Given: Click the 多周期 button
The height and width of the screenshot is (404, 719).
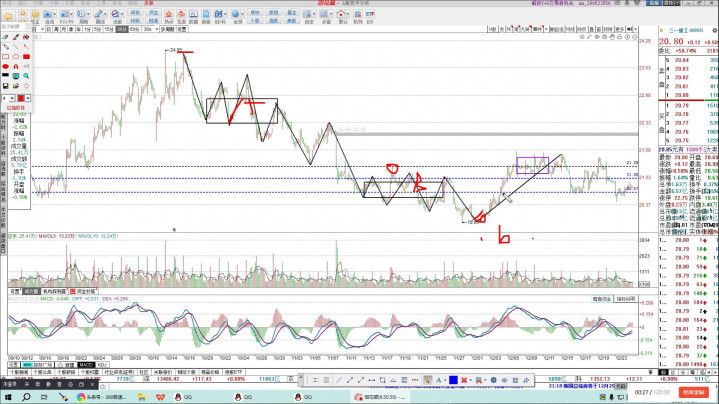Looking at the screenshot, I should (168, 30).
